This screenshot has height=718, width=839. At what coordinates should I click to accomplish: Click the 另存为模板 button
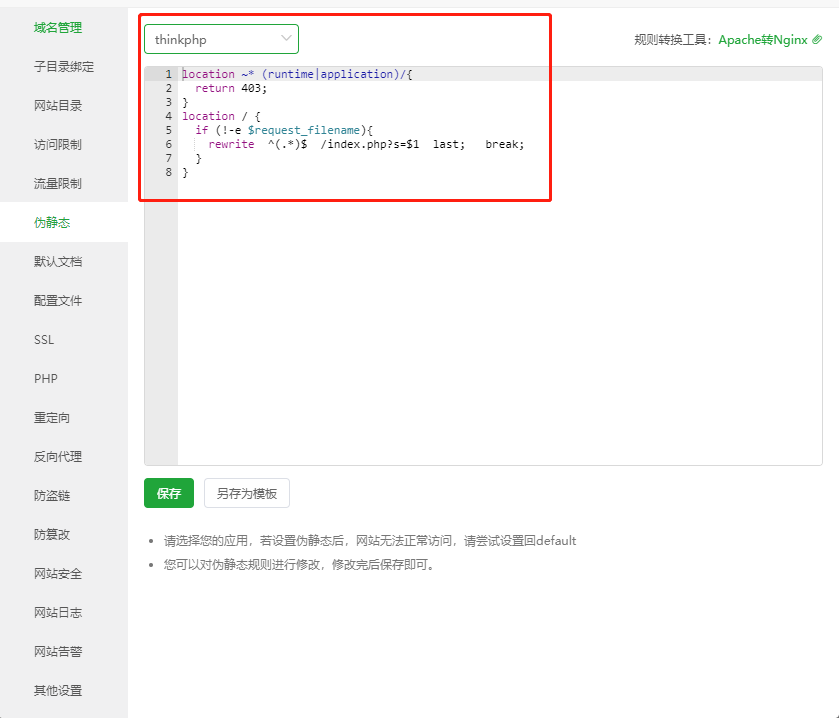pos(247,494)
